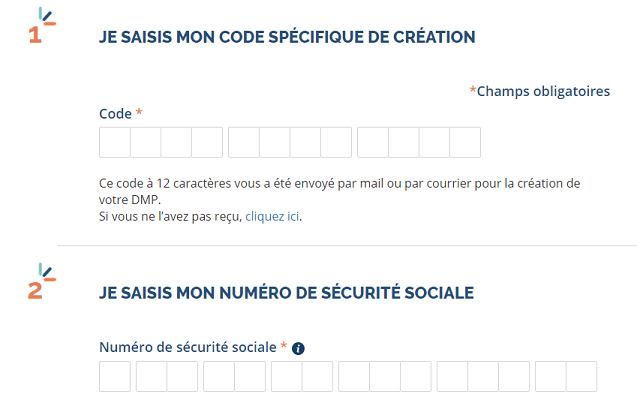Click the step 1 number icon

(37, 32)
